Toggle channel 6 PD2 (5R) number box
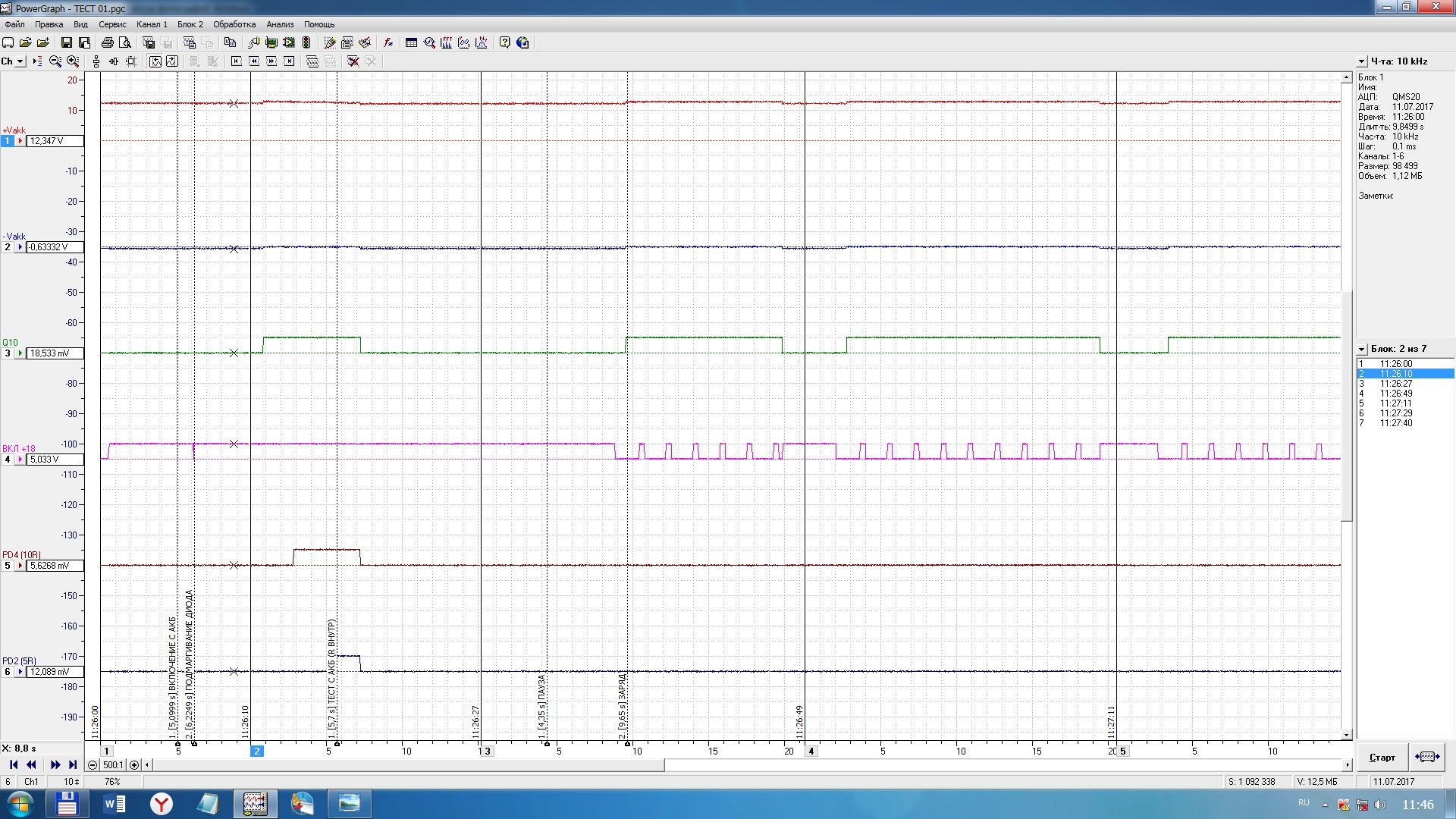1456x819 pixels. [8, 672]
